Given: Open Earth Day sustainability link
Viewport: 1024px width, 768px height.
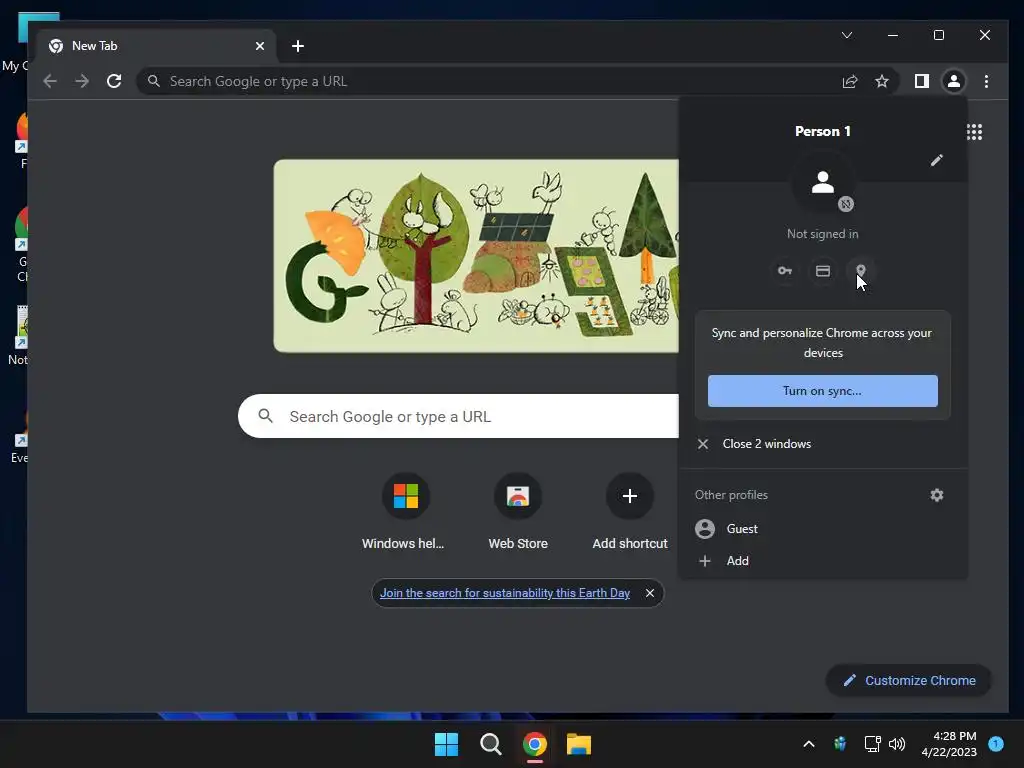Looking at the screenshot, I should click(x=505, y=593).
